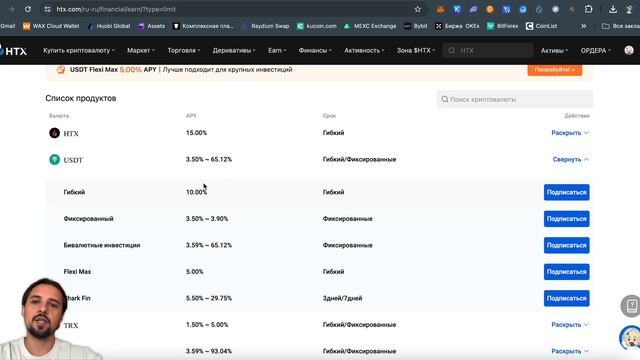Click the Список продуктов heading

click(x=81, y=98)
